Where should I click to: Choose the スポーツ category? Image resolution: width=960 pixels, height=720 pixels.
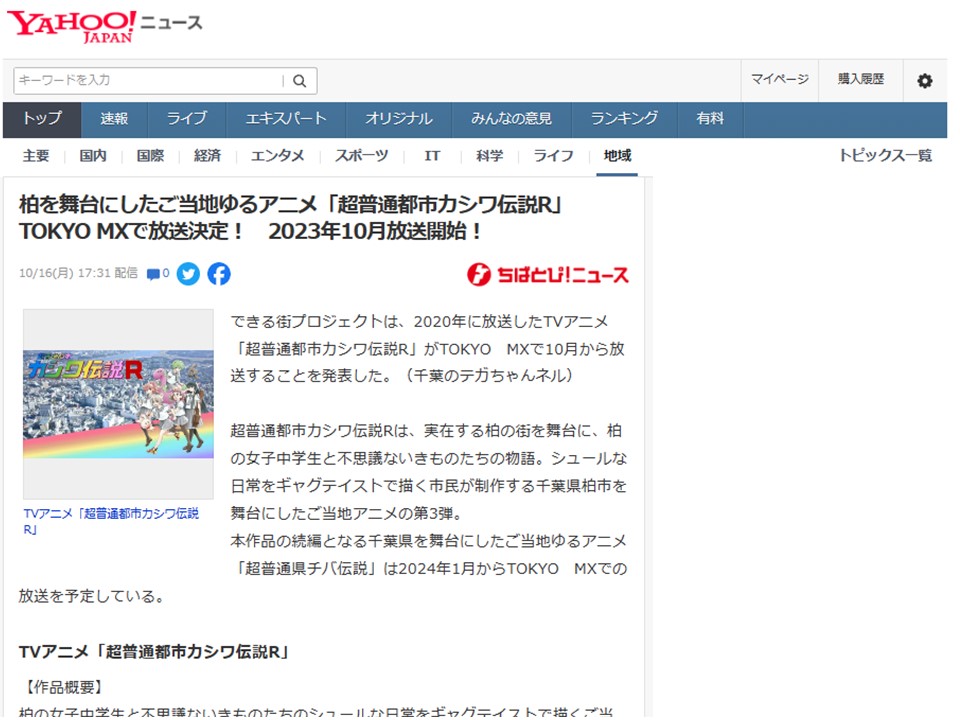(x=362, y=156)
